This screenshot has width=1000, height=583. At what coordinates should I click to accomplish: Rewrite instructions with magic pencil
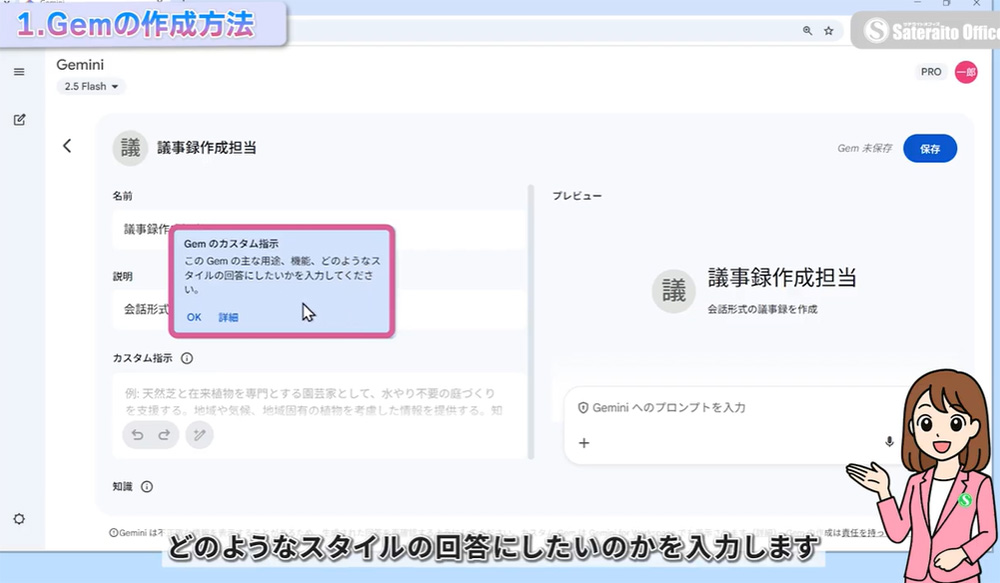click(200, 435)
